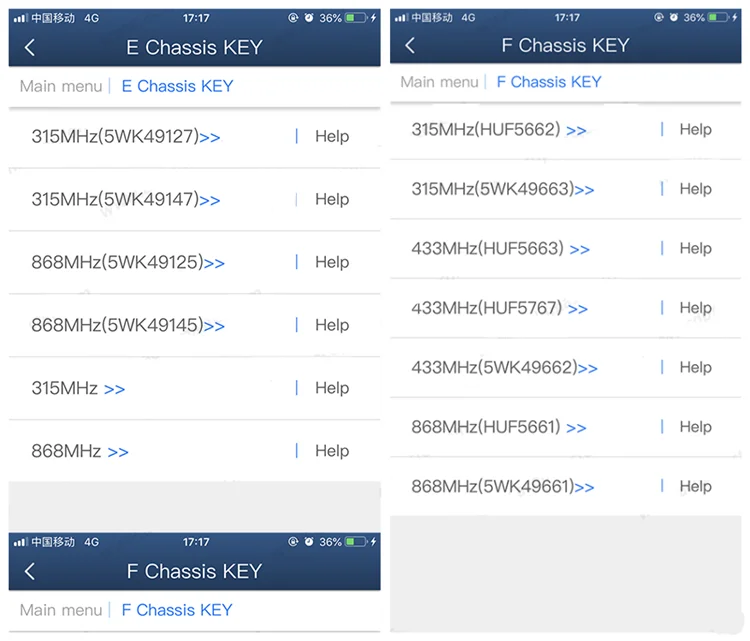Open Help for 868MHz(5WK49661)

pyautogui.click(x=695, y=487)
